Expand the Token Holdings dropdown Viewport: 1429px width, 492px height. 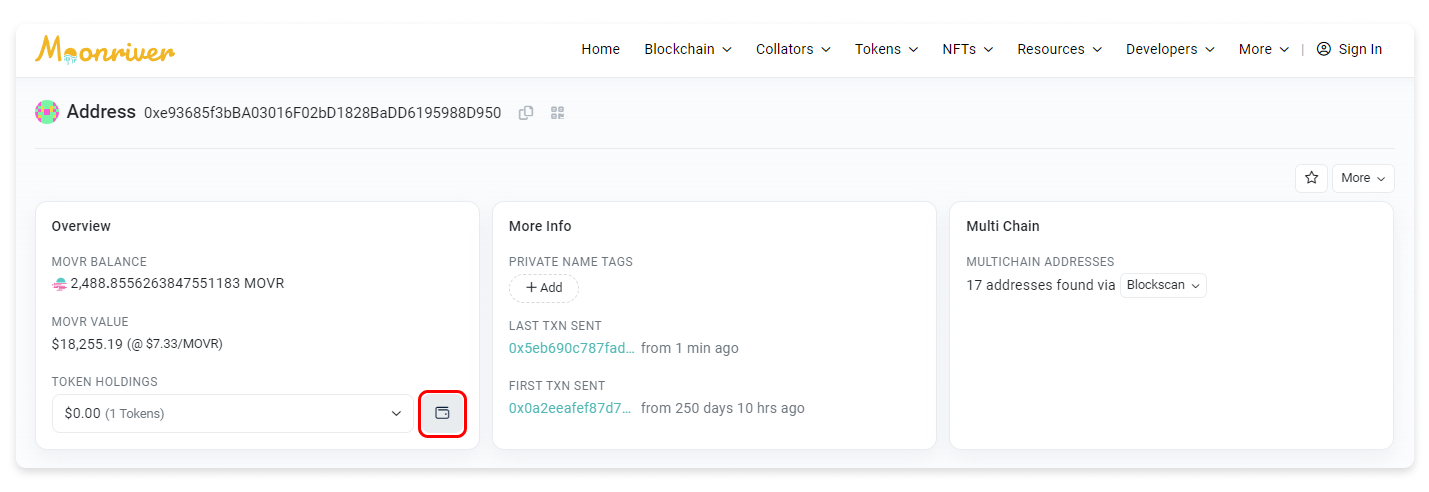click(x=233, y=413)
